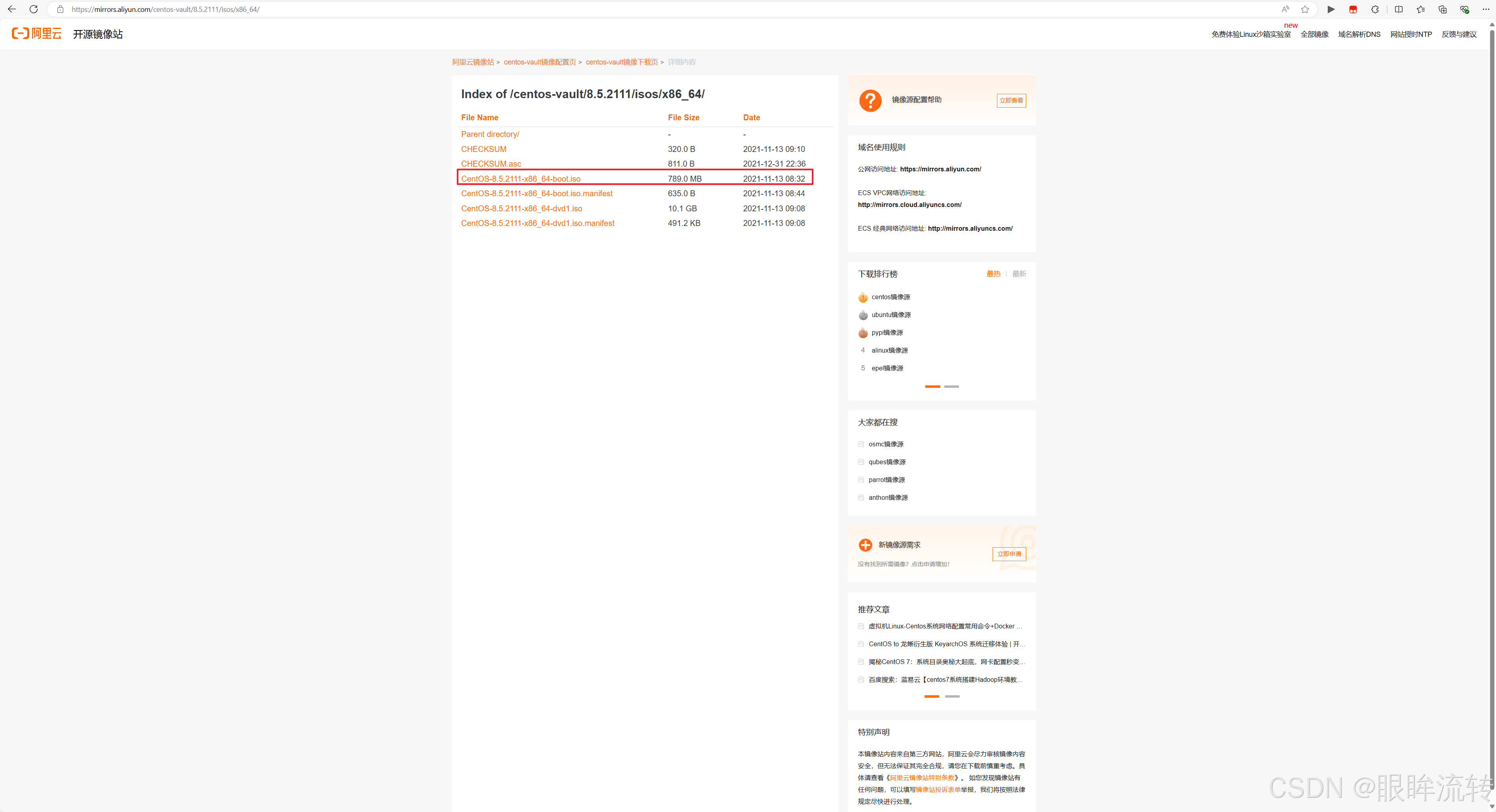Image resolution: width=1496 pixels, height=812 pixels.
Task: Go to Parent directory
Action: [x=490, y=134]
